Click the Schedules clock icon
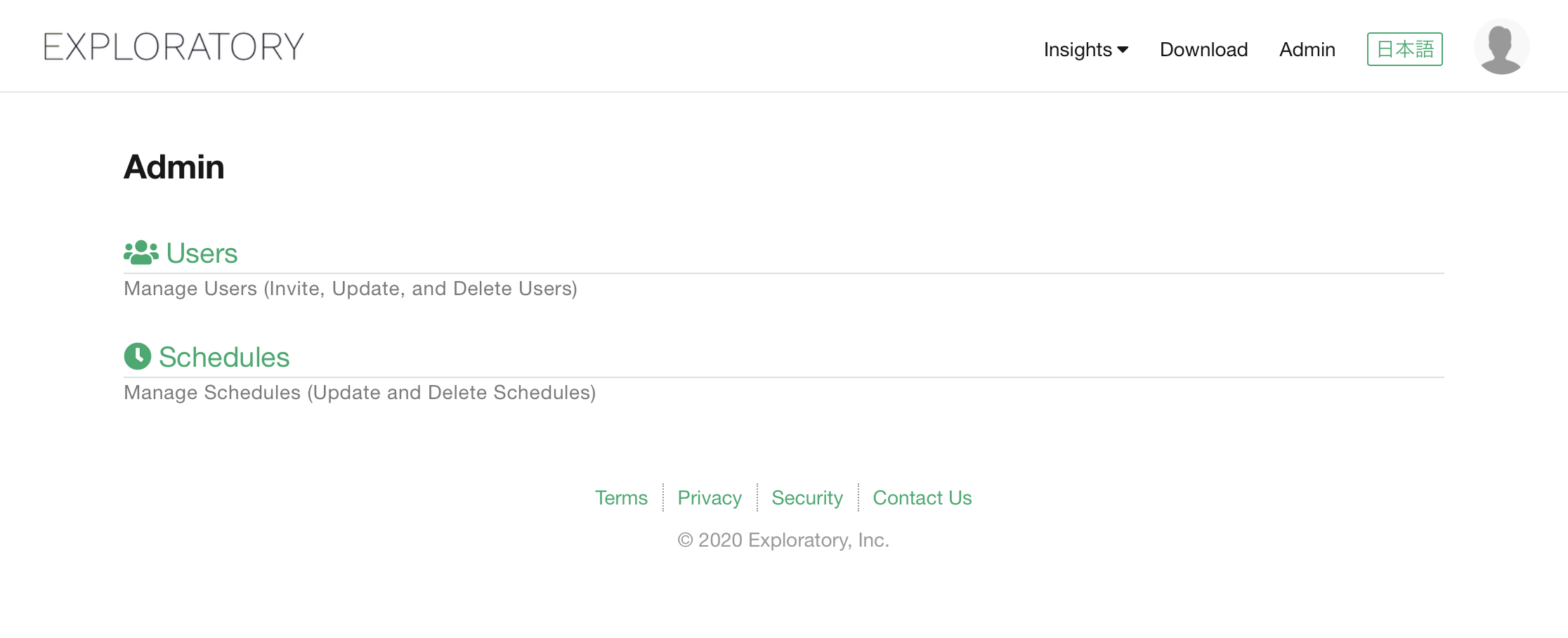1568x638 pixels. pos(138,356)
